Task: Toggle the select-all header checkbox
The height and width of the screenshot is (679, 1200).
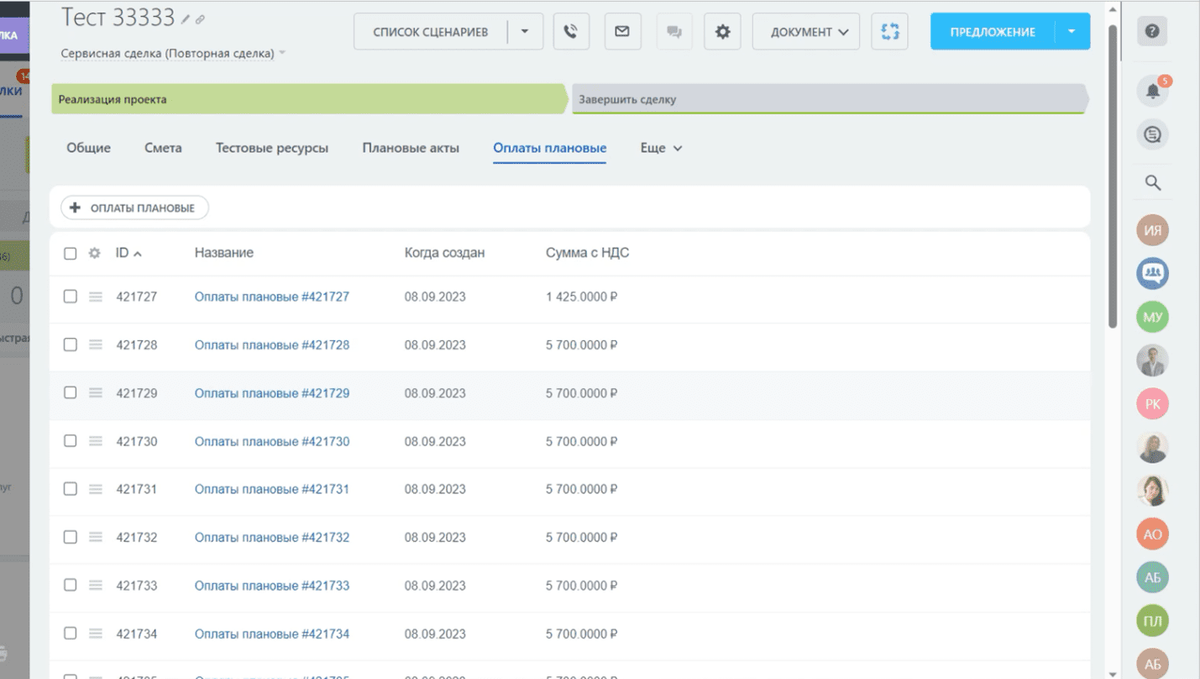Action: 70,253
